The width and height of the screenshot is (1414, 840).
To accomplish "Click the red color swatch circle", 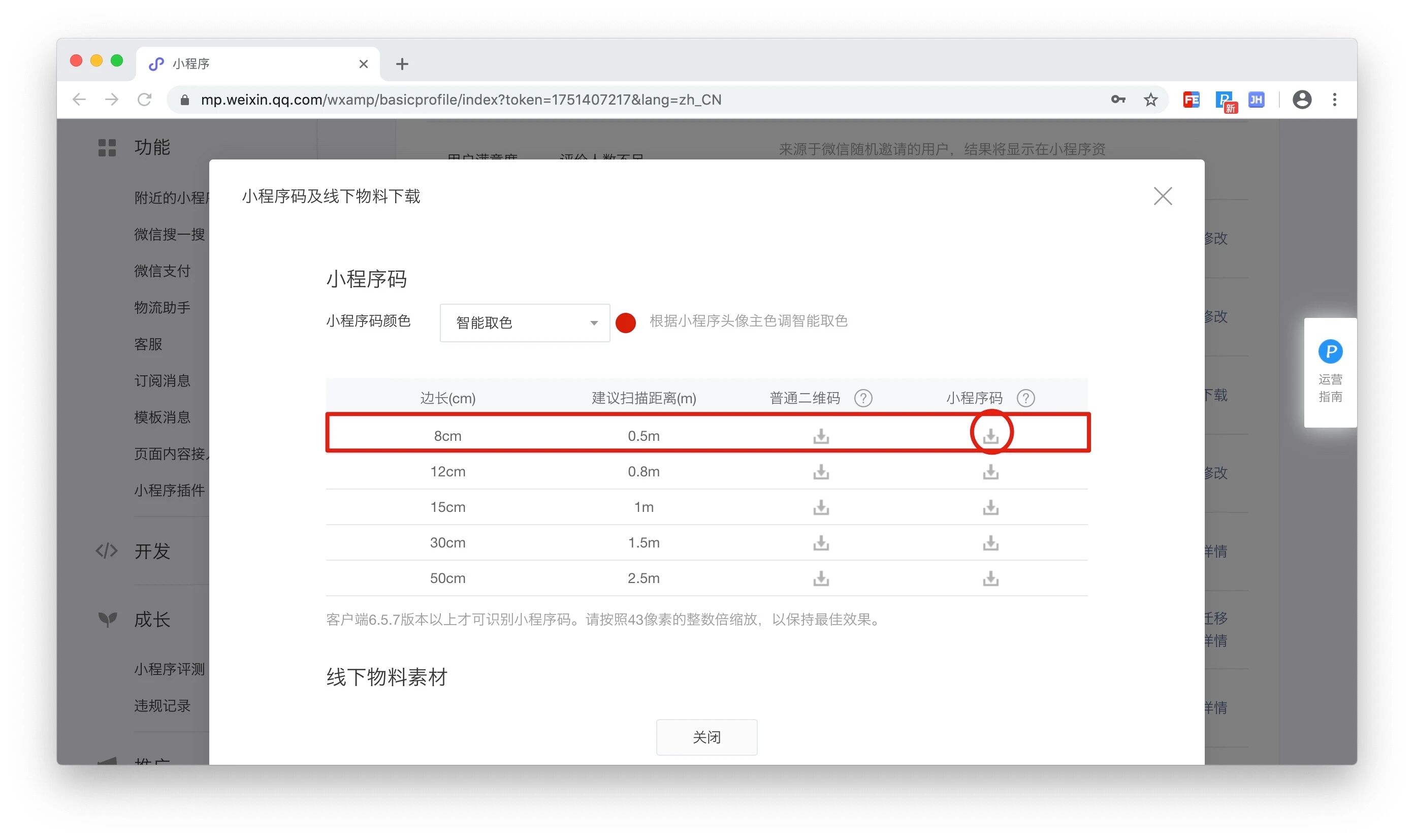I will tap(626, 322).
